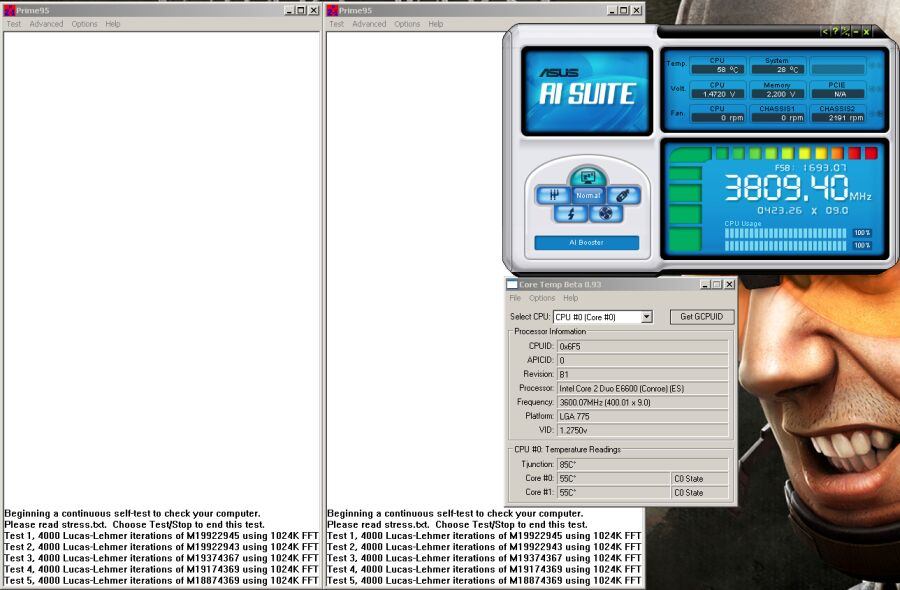Viewport: 900px width, 590px height.
Task: Click the monitor icon in AI Suite
Action: (587, 177)
